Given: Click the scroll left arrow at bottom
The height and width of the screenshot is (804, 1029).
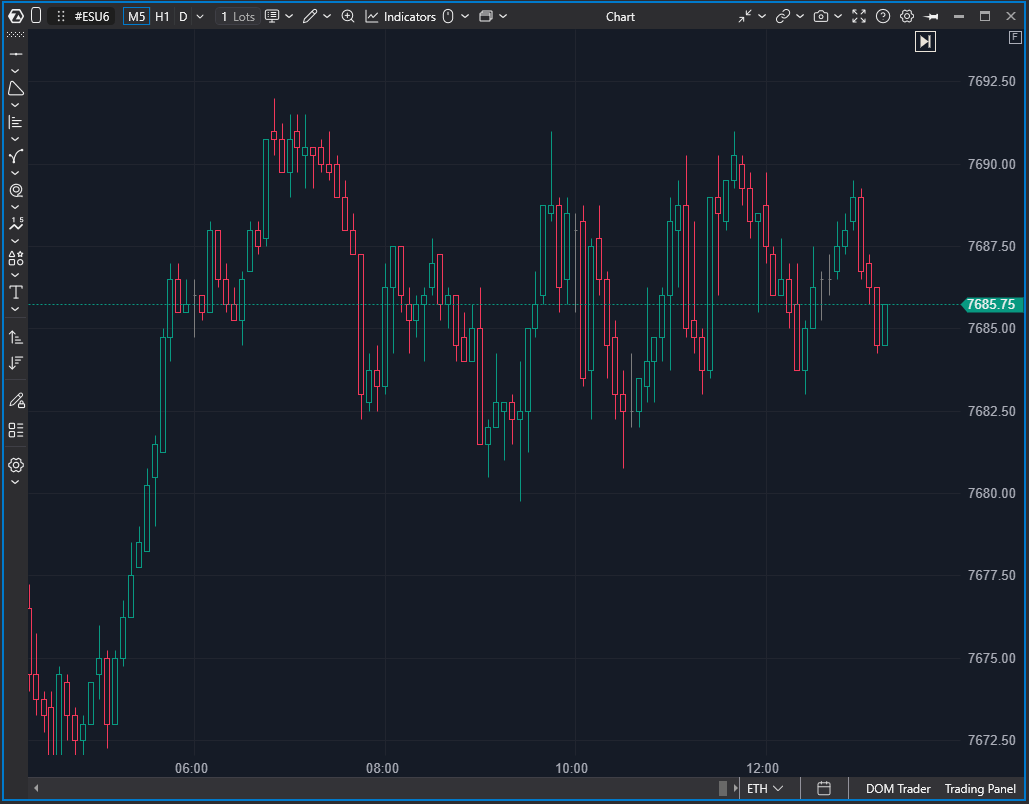Looking at the screenshot, I should coord(36,788).
